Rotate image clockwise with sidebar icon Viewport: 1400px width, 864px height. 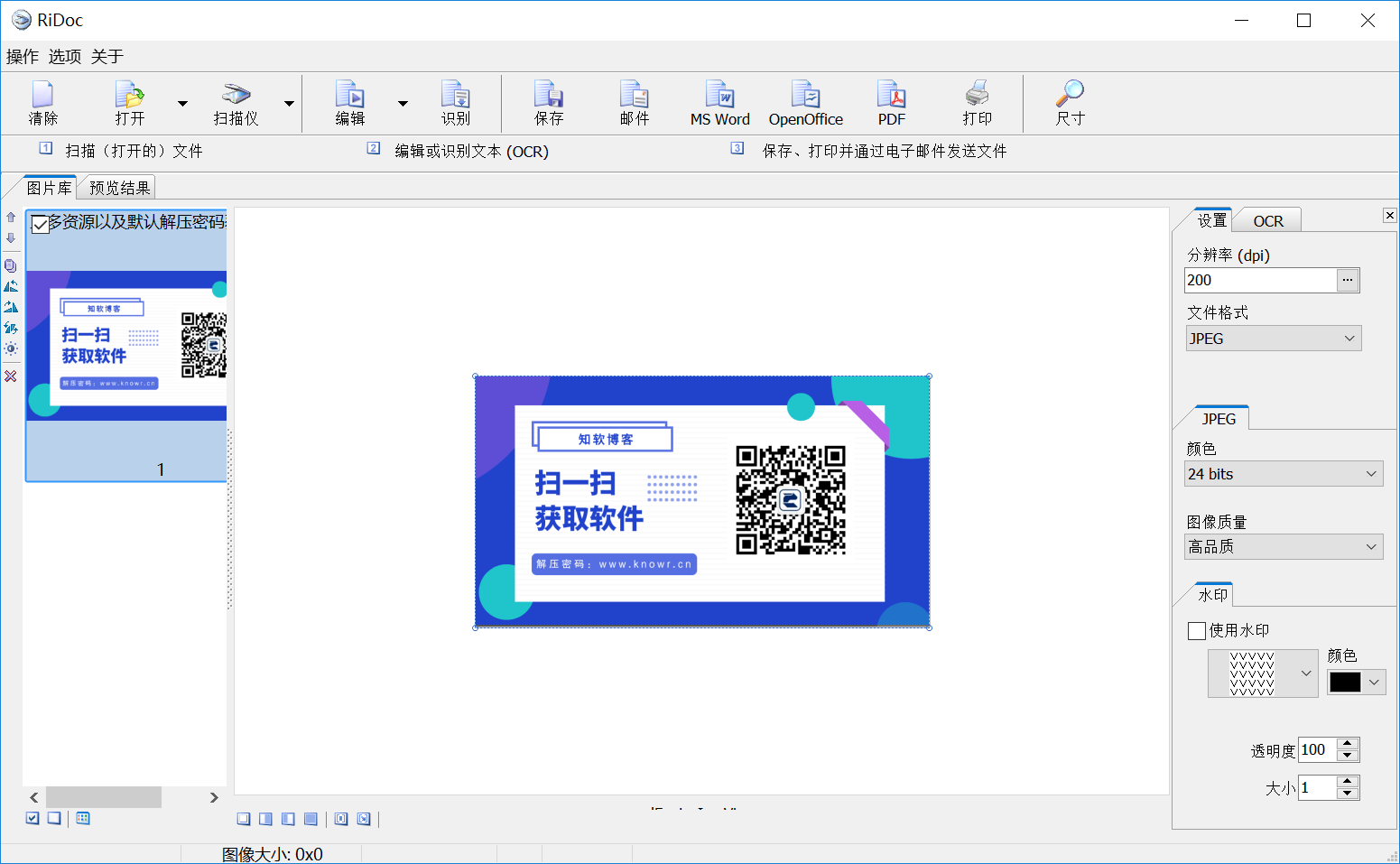(11, 307)
